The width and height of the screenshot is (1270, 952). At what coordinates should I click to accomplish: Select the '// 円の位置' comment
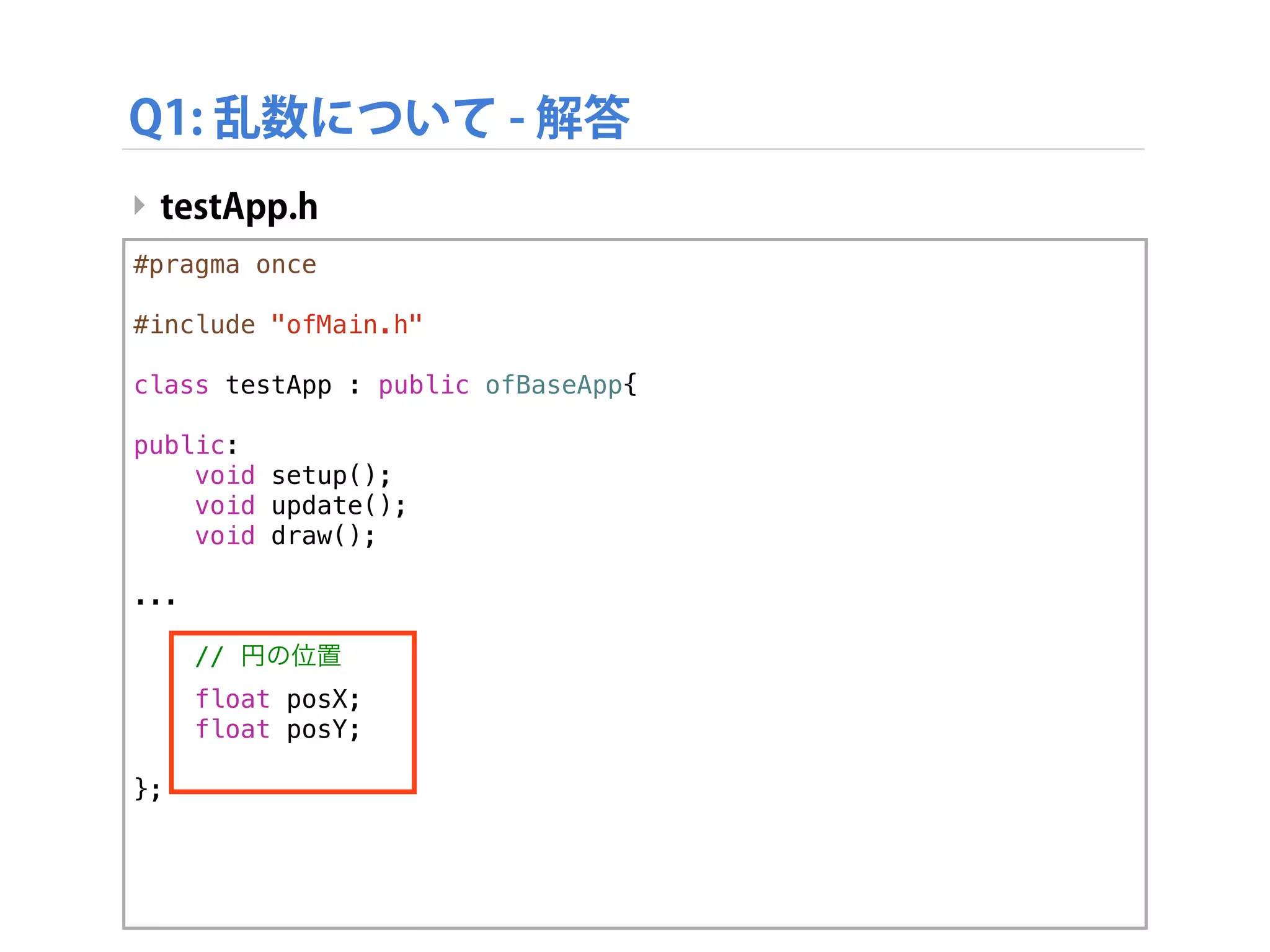(269, 656)
